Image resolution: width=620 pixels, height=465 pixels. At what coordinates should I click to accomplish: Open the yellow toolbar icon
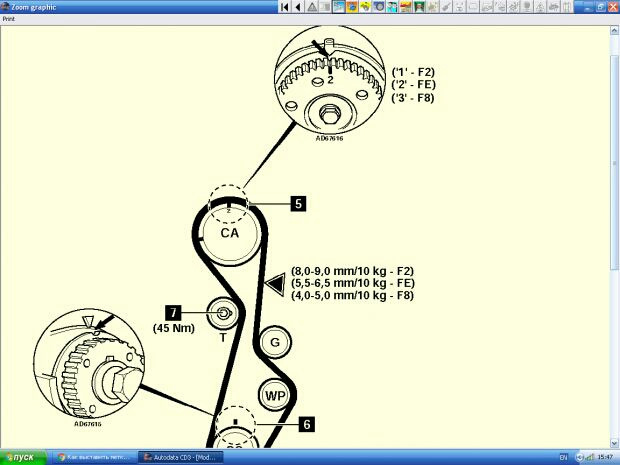(365, 7)
